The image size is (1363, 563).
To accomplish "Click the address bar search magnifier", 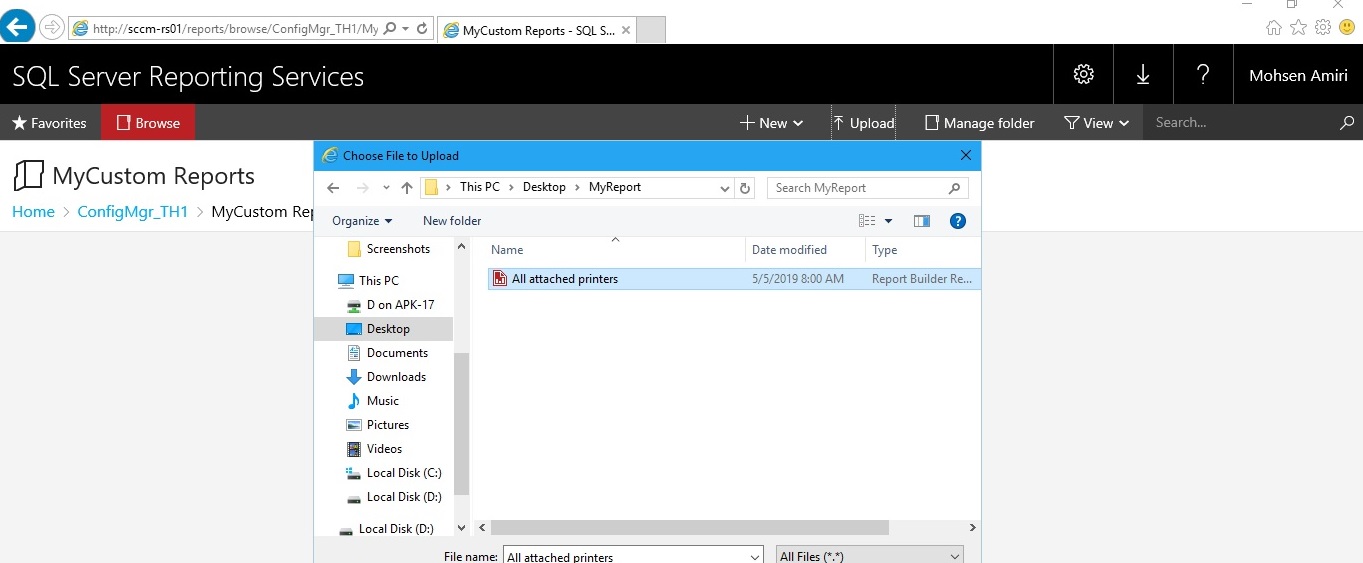I will [389, 29].
